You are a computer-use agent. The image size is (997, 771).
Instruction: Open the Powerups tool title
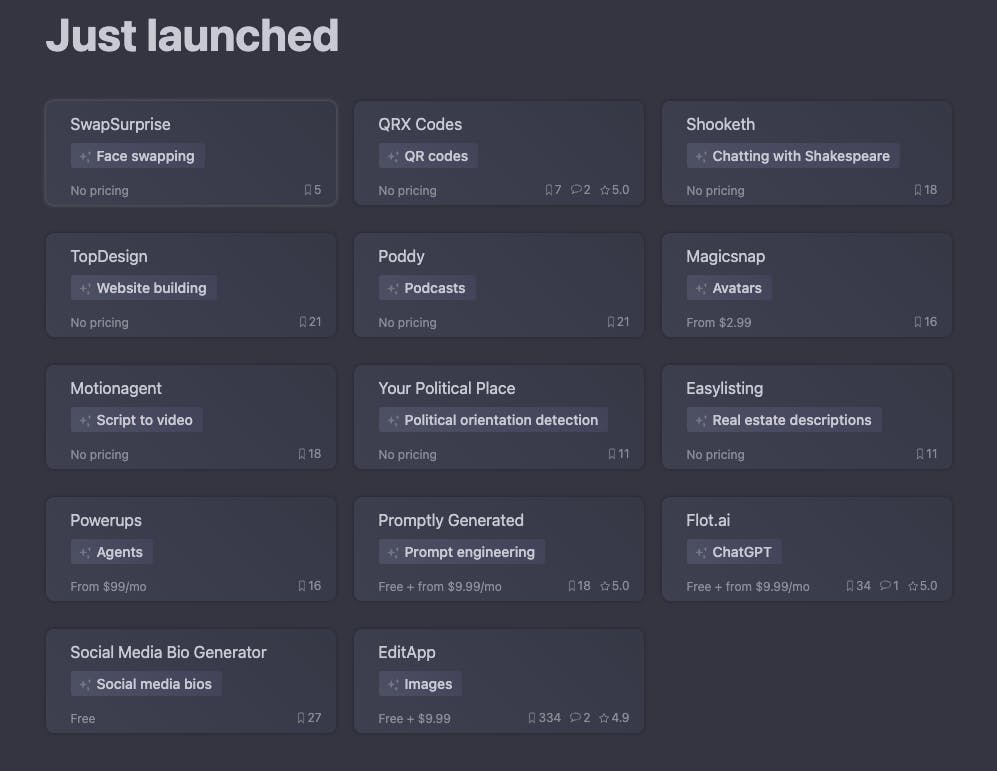tap(106, 520)
